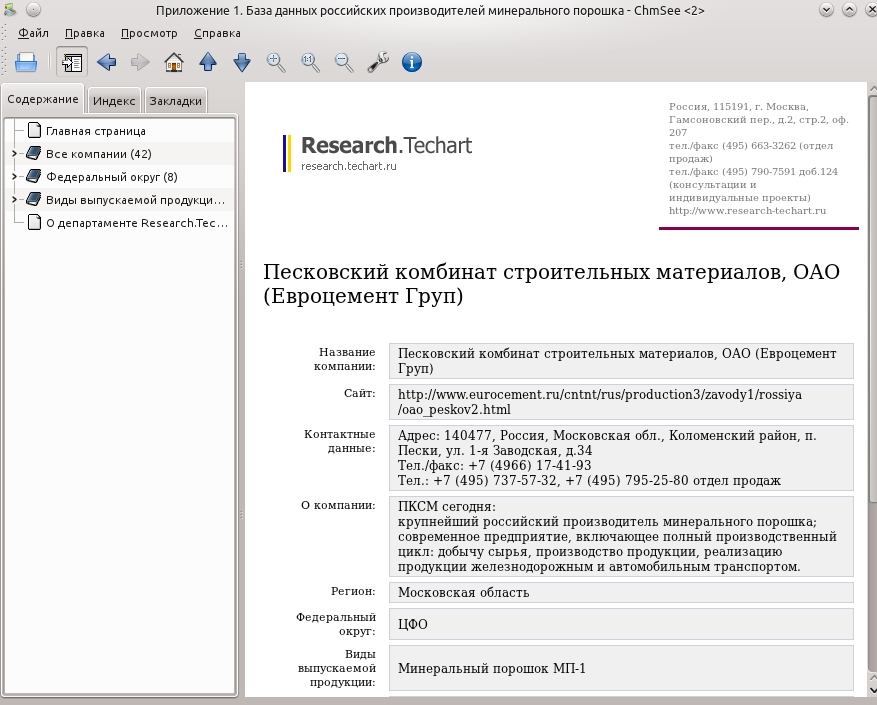Viewport: 877px width, 705px height.
Task: Click the company title heading
Action: click(x=551, y=284)
